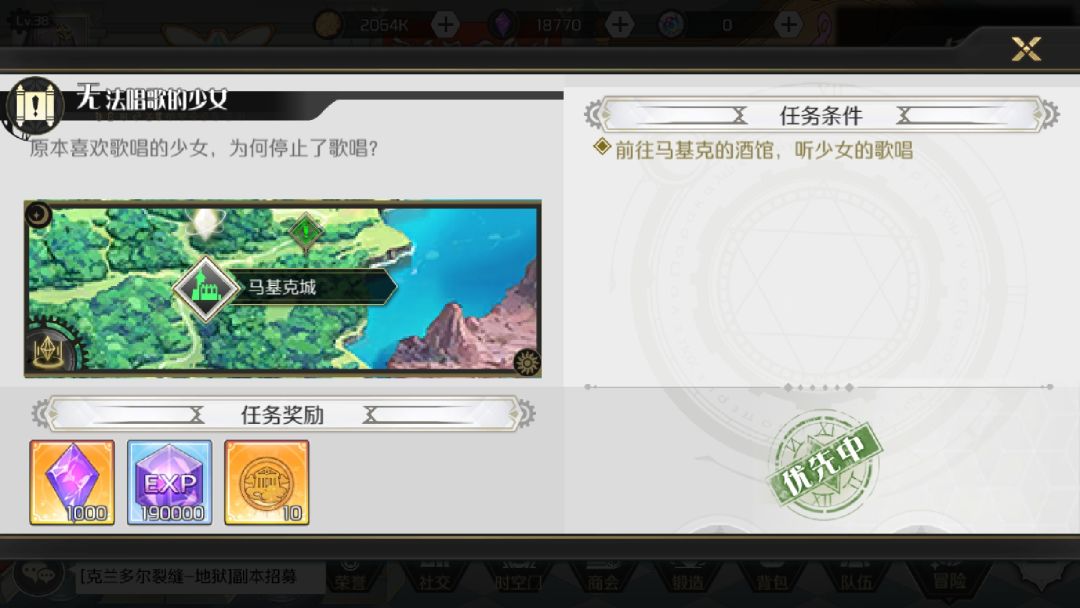Screen dimensions: 1080x608
Task: Close the quest detail panel
Action: coord(1026,49)
